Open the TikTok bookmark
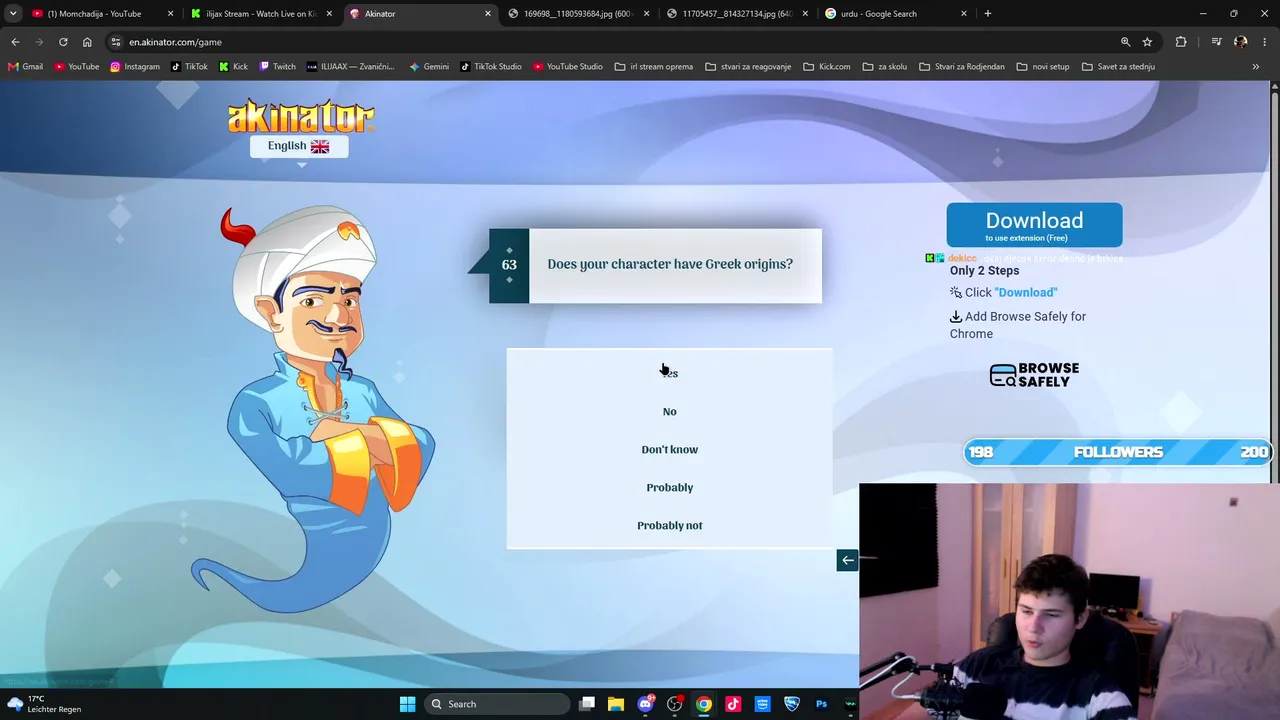This screenshot has width=1280, height=720. pyautogui.click(x=189, y=67)
